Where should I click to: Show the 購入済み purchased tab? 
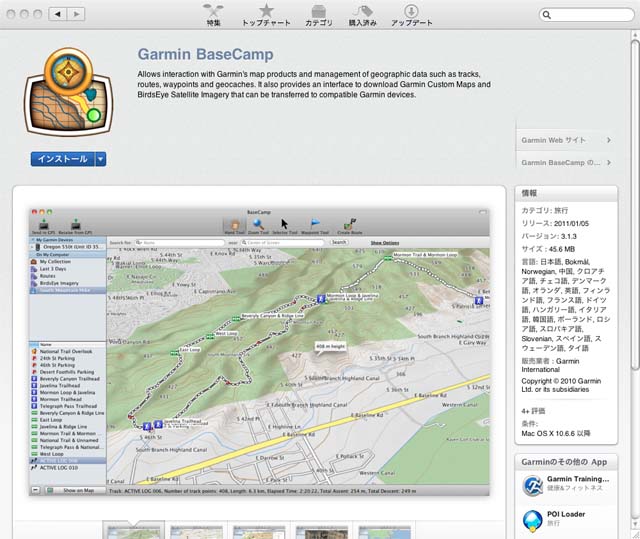[x=362, y=15]
